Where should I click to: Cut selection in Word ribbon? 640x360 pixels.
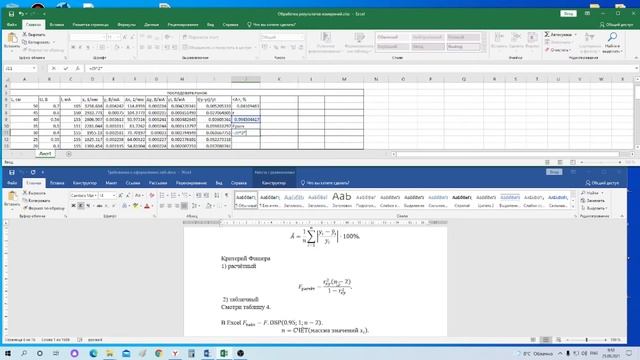[35, 193]
